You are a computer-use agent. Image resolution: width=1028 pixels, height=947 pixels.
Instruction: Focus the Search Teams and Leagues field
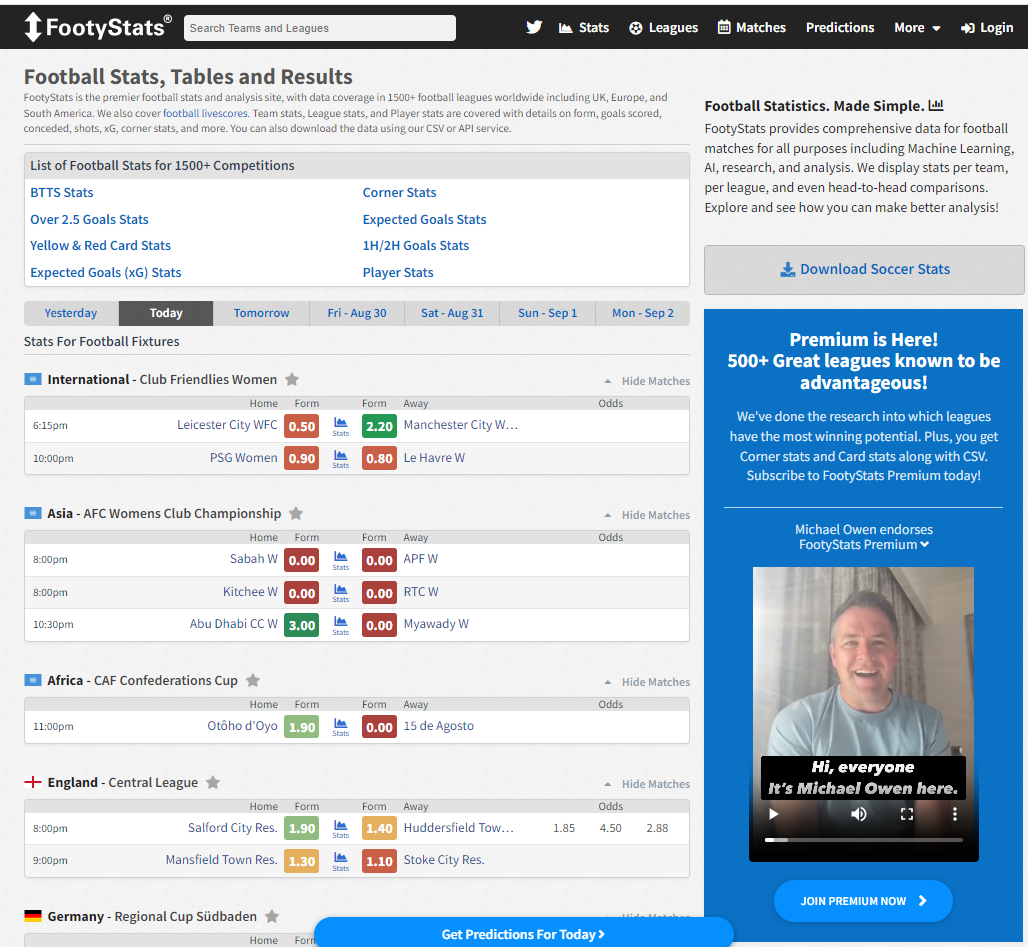pyautogui.click(x=320, y=28)
